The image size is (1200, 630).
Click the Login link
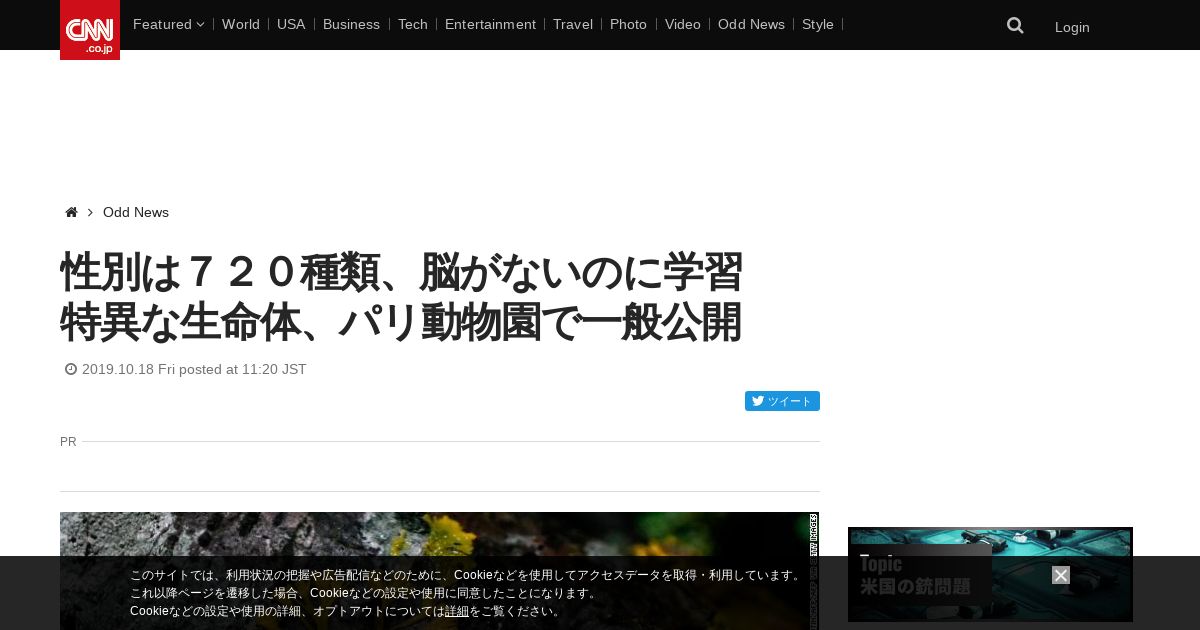[1072, 27]
